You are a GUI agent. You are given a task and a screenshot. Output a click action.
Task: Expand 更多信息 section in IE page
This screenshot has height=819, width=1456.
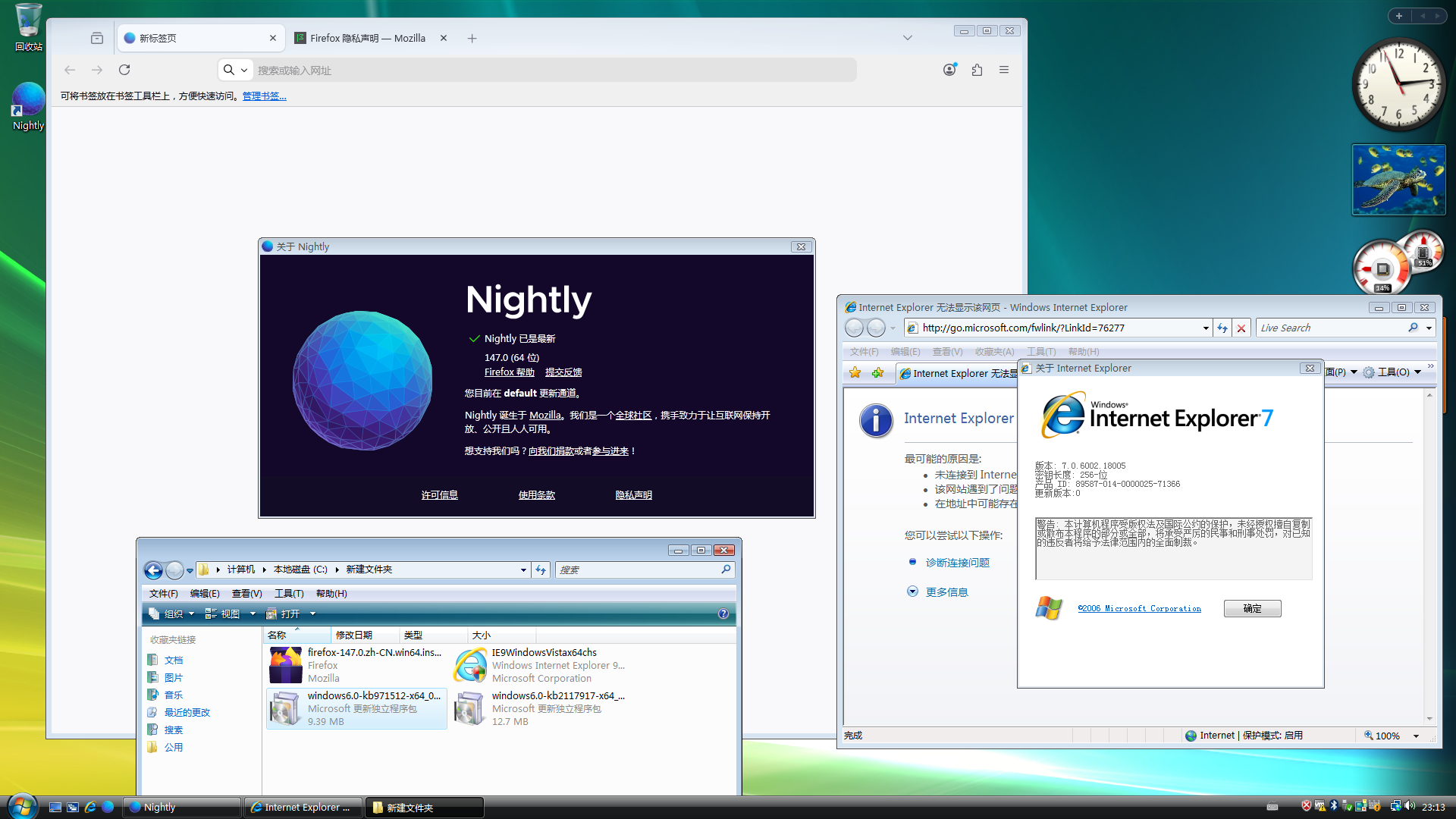(x=912, y=591)
